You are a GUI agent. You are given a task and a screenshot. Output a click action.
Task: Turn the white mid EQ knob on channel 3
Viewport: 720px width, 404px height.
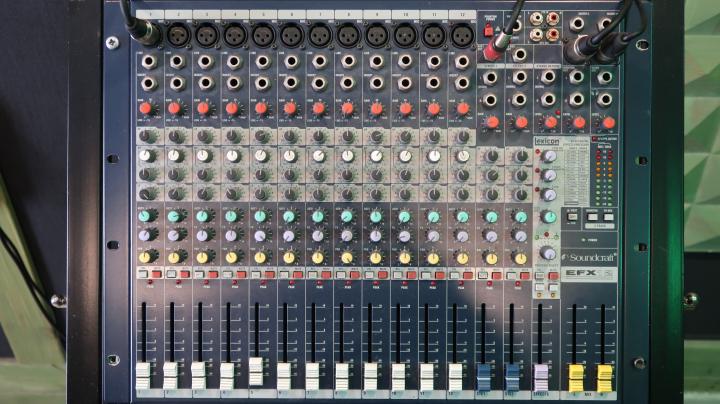(202, 156)
